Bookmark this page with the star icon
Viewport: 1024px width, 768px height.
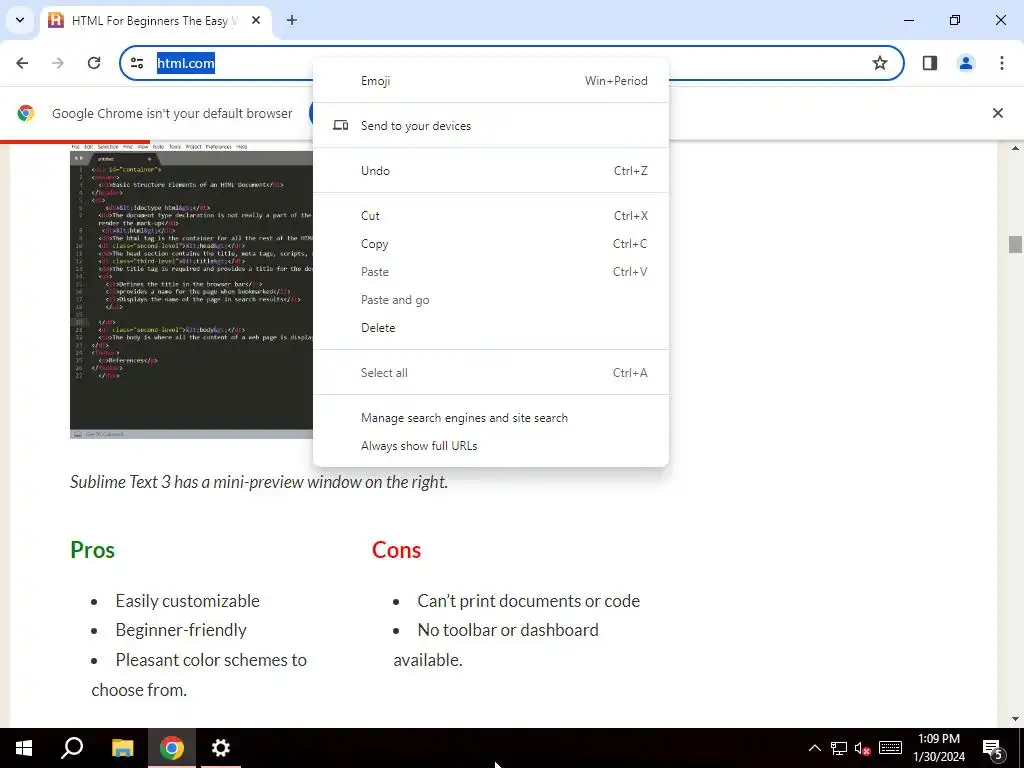880,63
